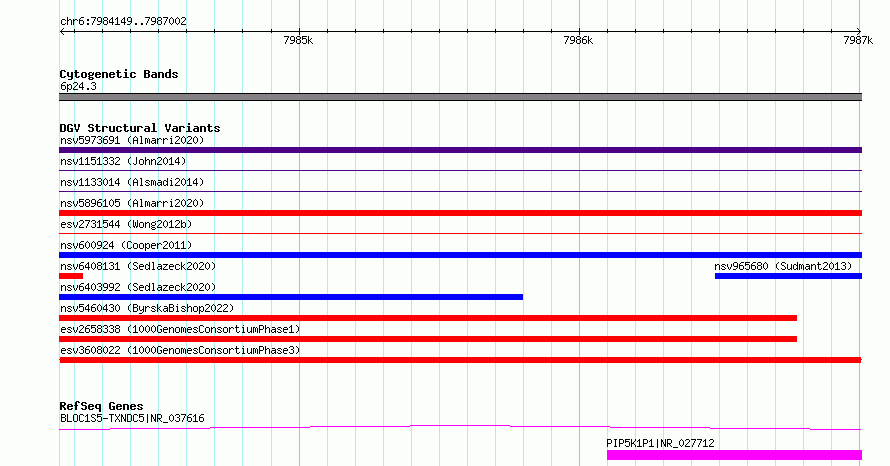Image resolution: width=890 pixels, height=466 pixels.
Task: Select the blue nsv6403992 variant bar
Action: point(291,297)
